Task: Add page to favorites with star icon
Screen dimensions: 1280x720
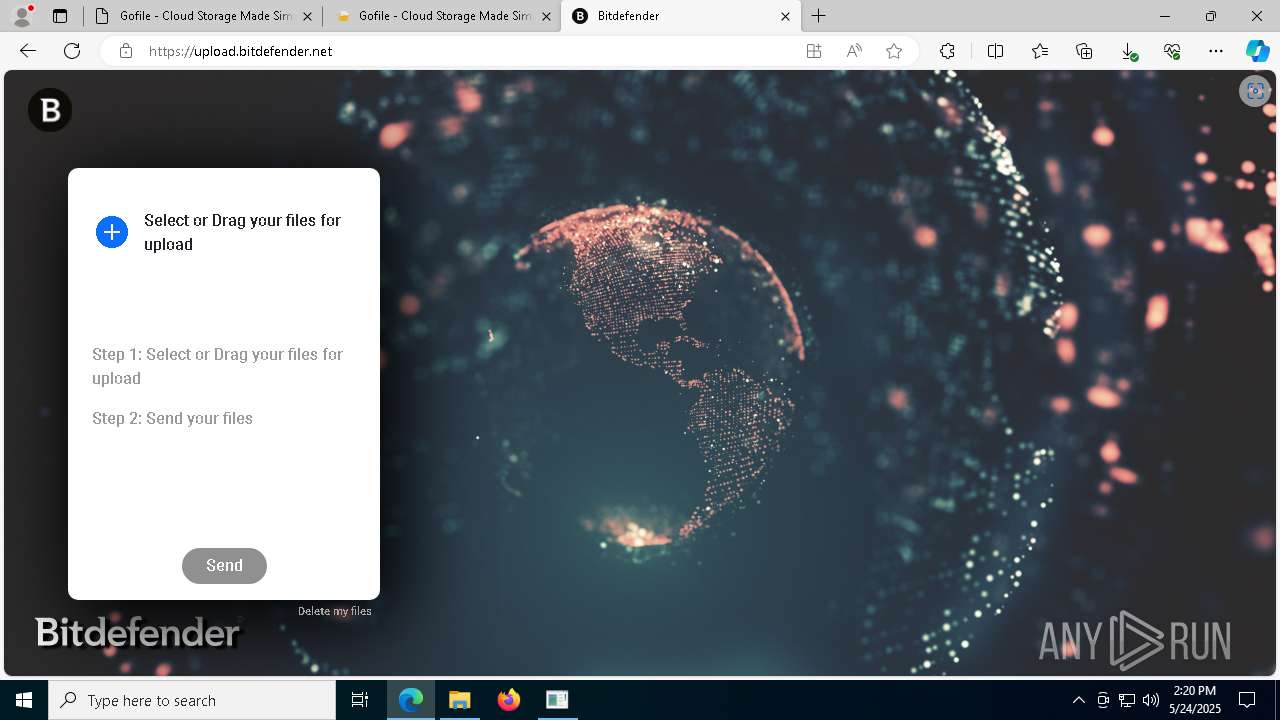Action: coord(894,51)
